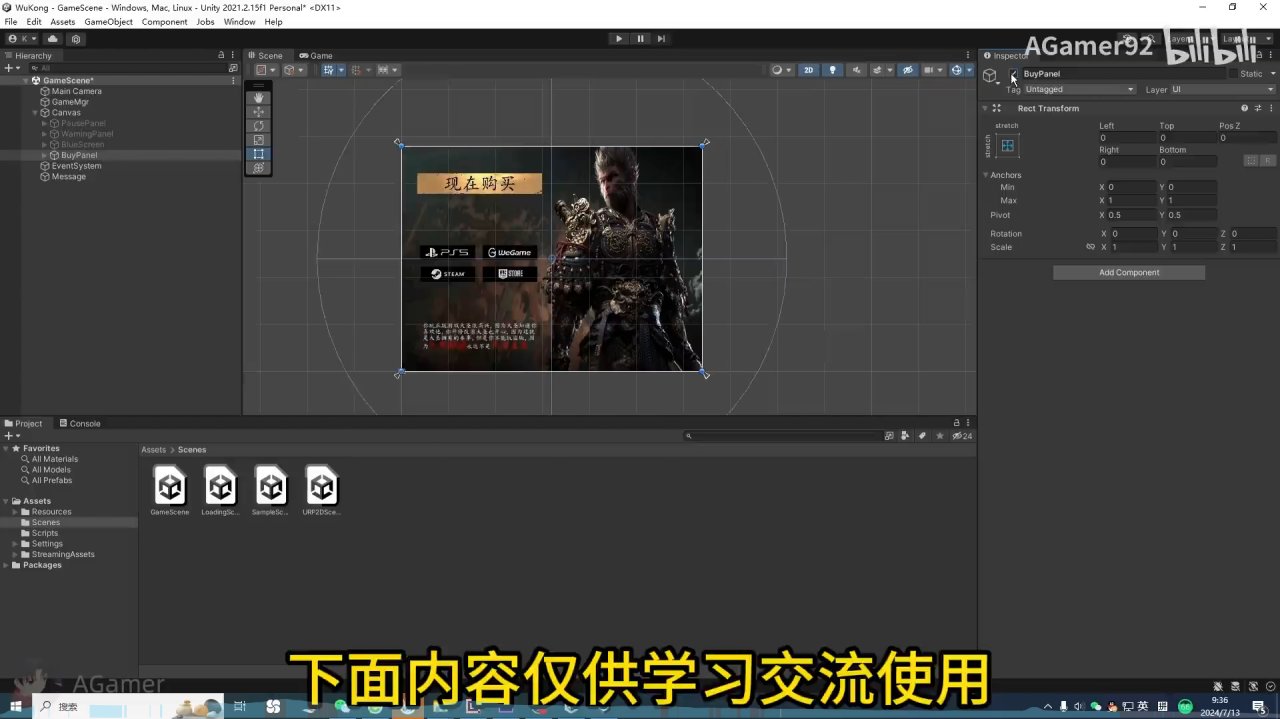This screenshot has width=1280, height=719.
Task: Collapse the Anchors section
Action: pyautogui.click(x=985, y=176)
